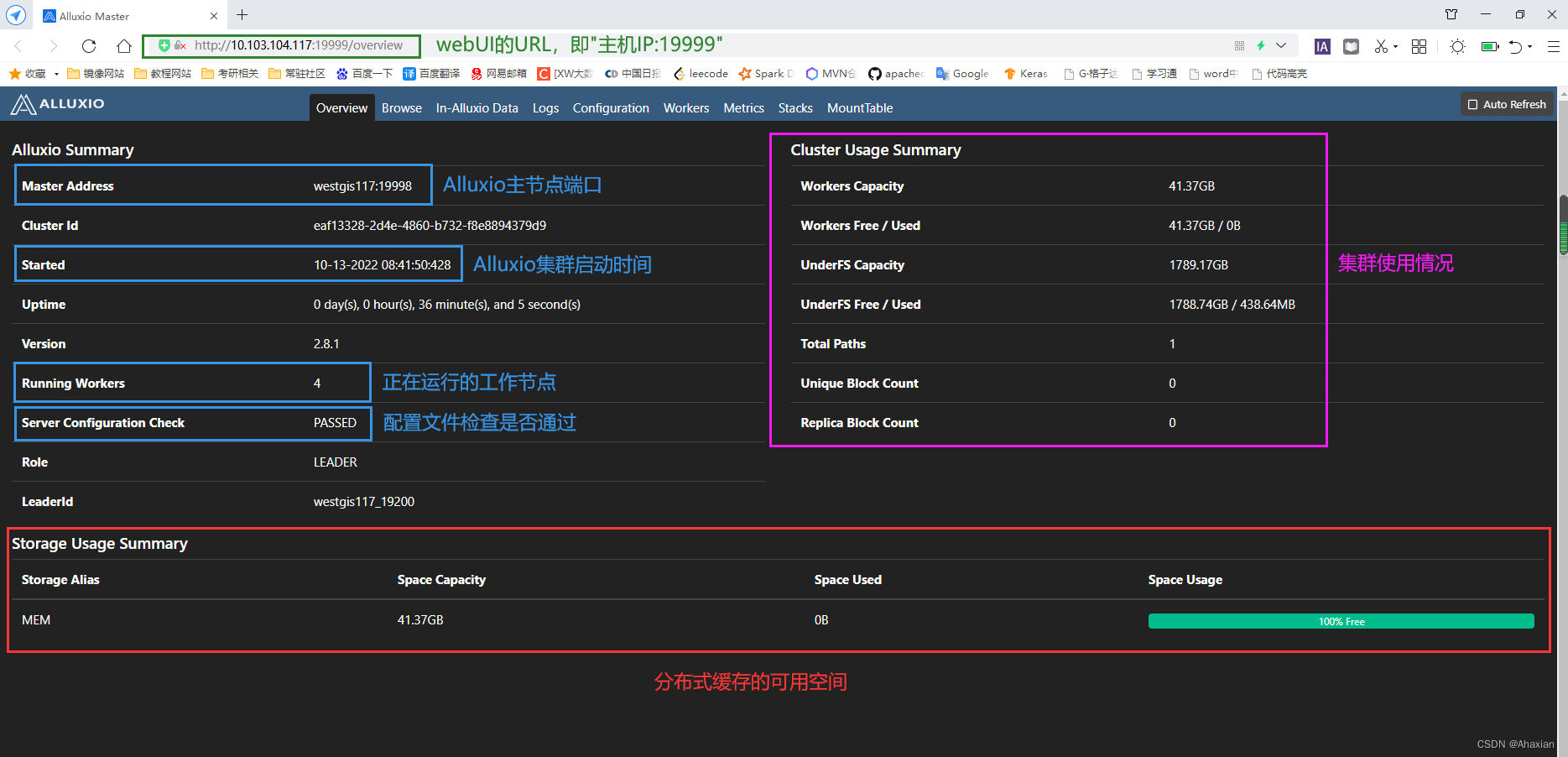Click the insecure connection lock icon

pyautogui.click(x=180, y=45)
